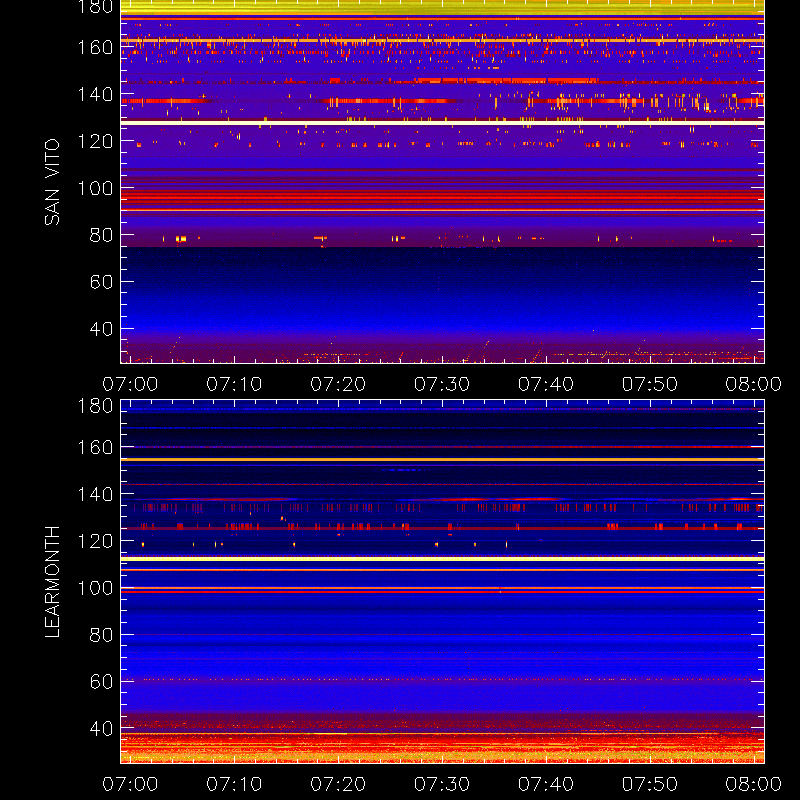The height and width of the screenshot is (800, 800).
Task: Select the 140 frequency label on San Vito axis
Action: pyautogui.click(x=95, y=94)
